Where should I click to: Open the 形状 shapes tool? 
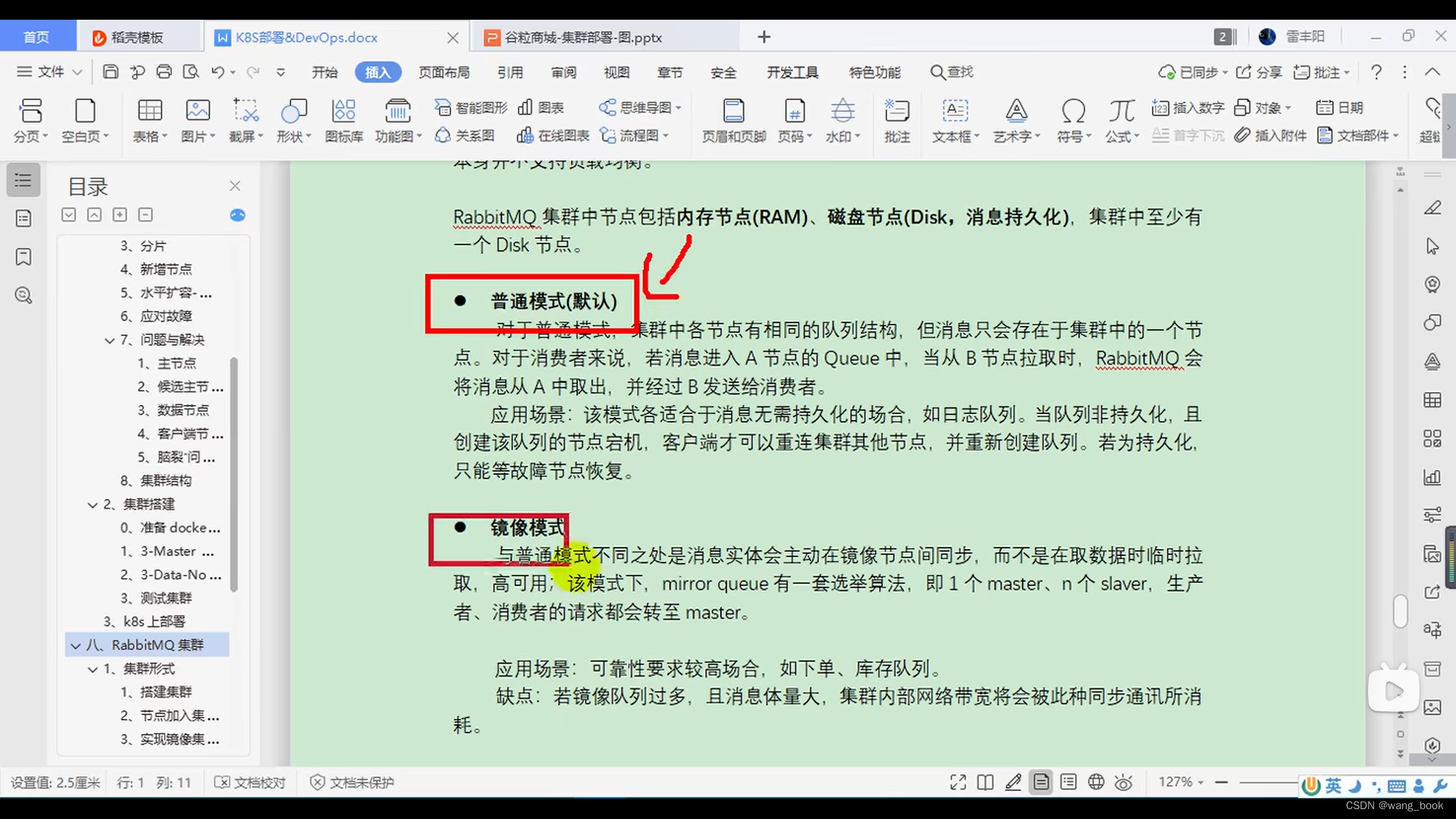click(x=293, y=121)
